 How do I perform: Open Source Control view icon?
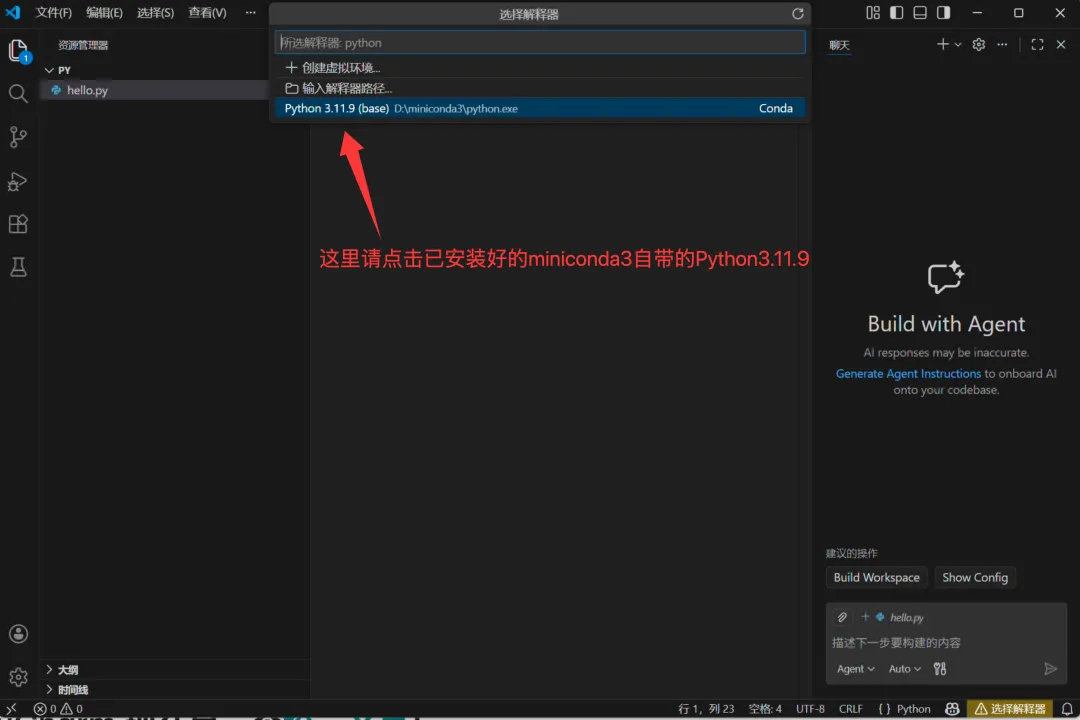point(19,137)
